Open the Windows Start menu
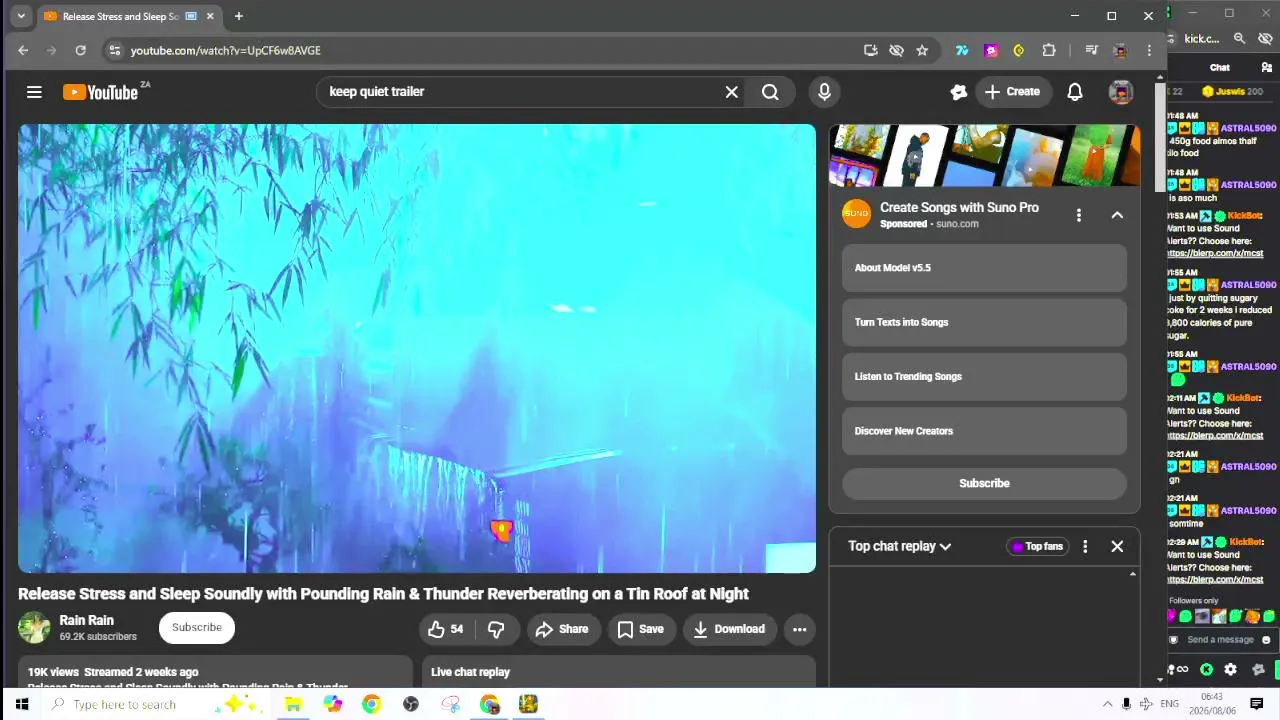The width and height of the screenshot is (1280, 720). click(x=21, y=704)
